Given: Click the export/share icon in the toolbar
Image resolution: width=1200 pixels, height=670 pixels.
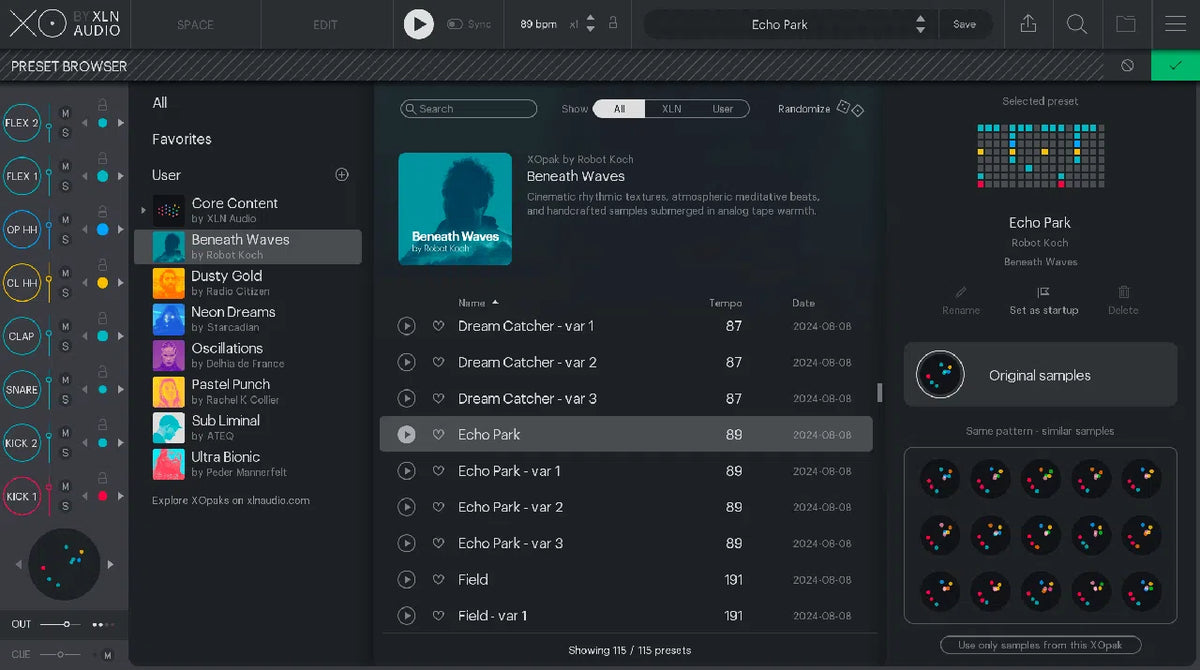Looking at the screenshot, I should [x=1028, y=24].
